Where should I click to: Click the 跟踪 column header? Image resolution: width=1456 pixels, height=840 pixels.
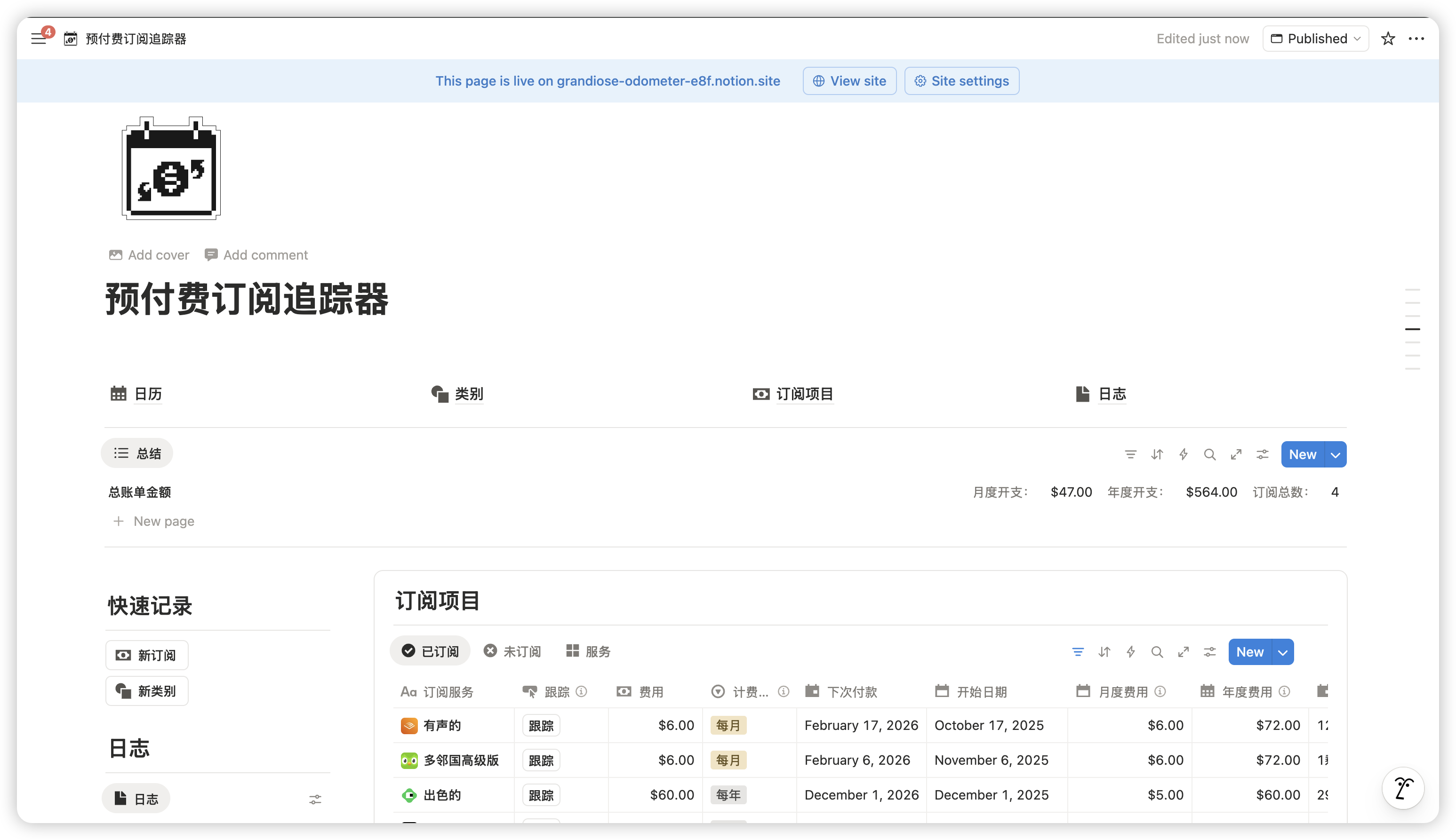pyautogui.click(x=560, y=692)
